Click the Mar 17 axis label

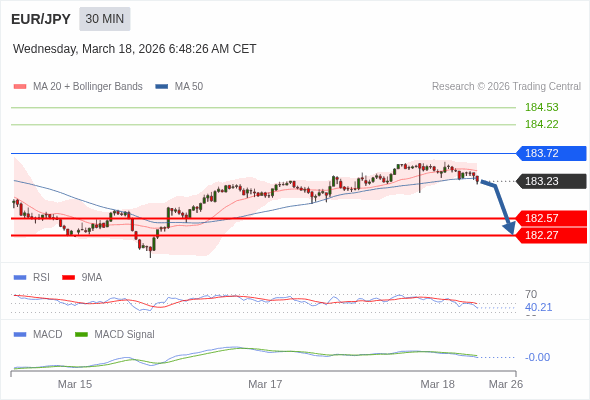265,384
